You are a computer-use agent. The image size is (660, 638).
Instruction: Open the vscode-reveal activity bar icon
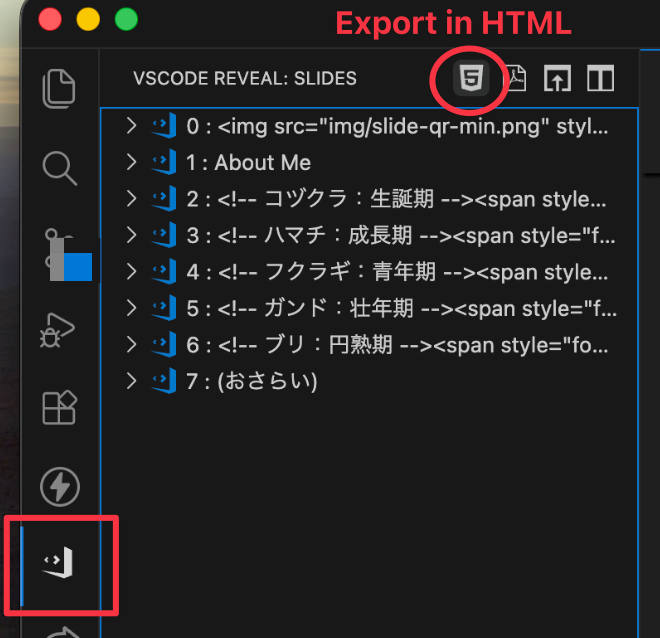coord(59,563)
